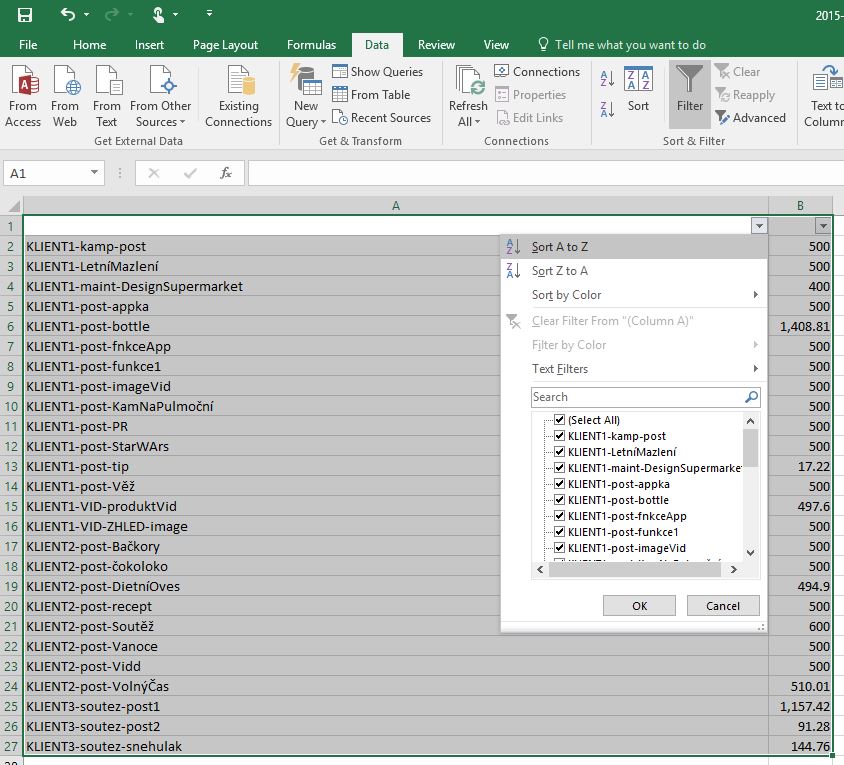Click Edit Links in Connections group
The image size is (844, 765).
point(529,118)
